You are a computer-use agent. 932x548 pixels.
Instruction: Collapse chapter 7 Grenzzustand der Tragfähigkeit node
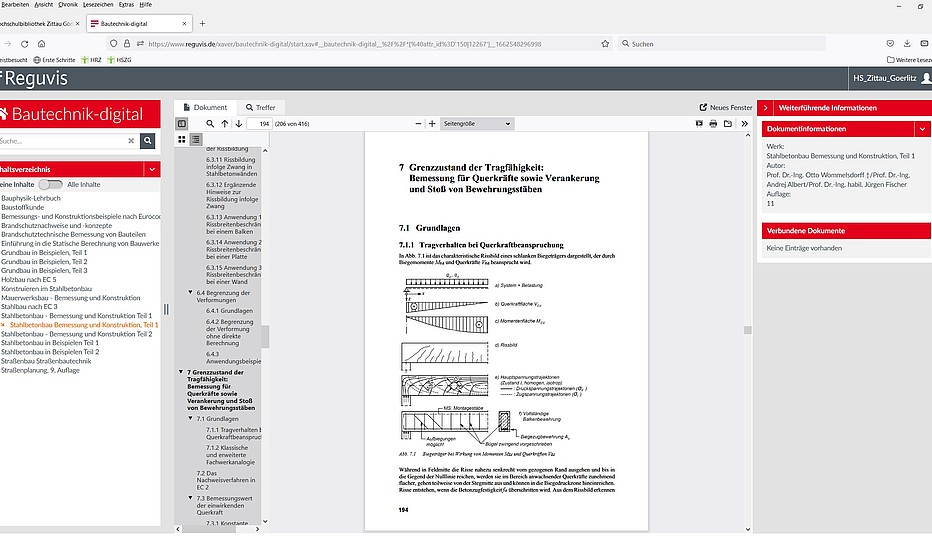tap(181, 372)
